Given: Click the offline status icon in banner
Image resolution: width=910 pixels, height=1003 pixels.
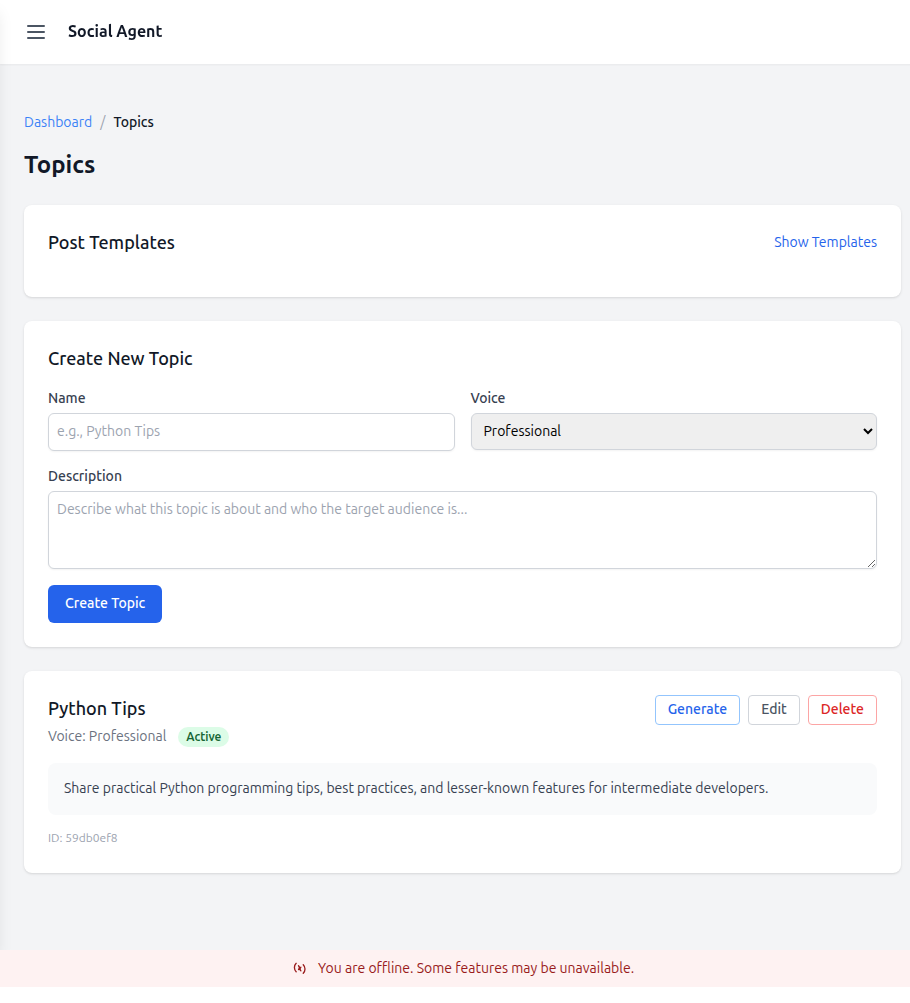Looking at the screenshot, I should (x=299, y=968).
